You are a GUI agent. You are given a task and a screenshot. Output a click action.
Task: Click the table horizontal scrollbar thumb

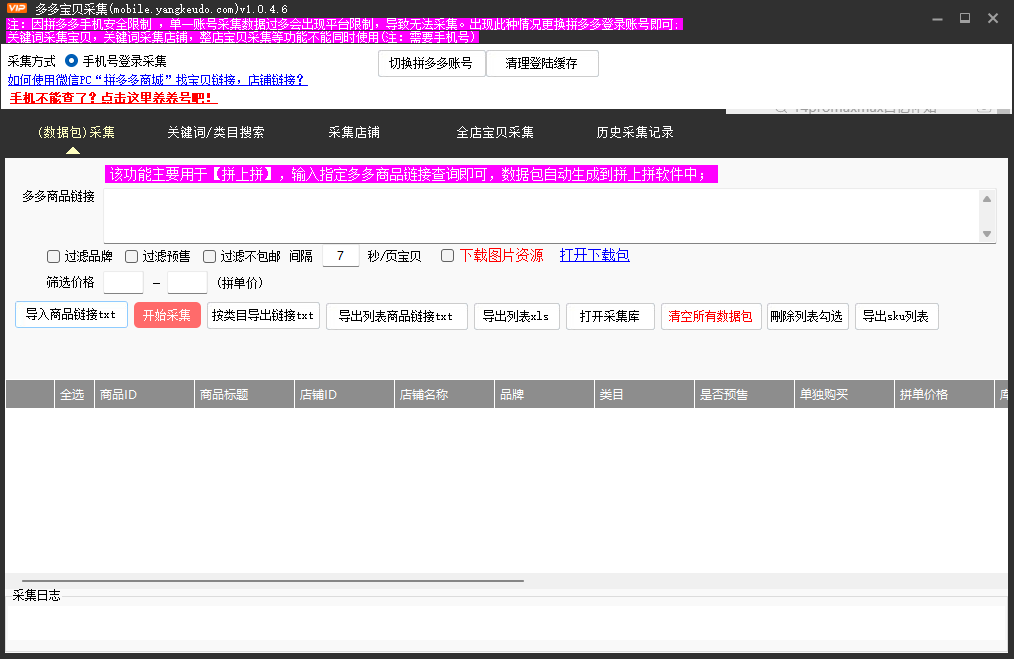point(272,581)
